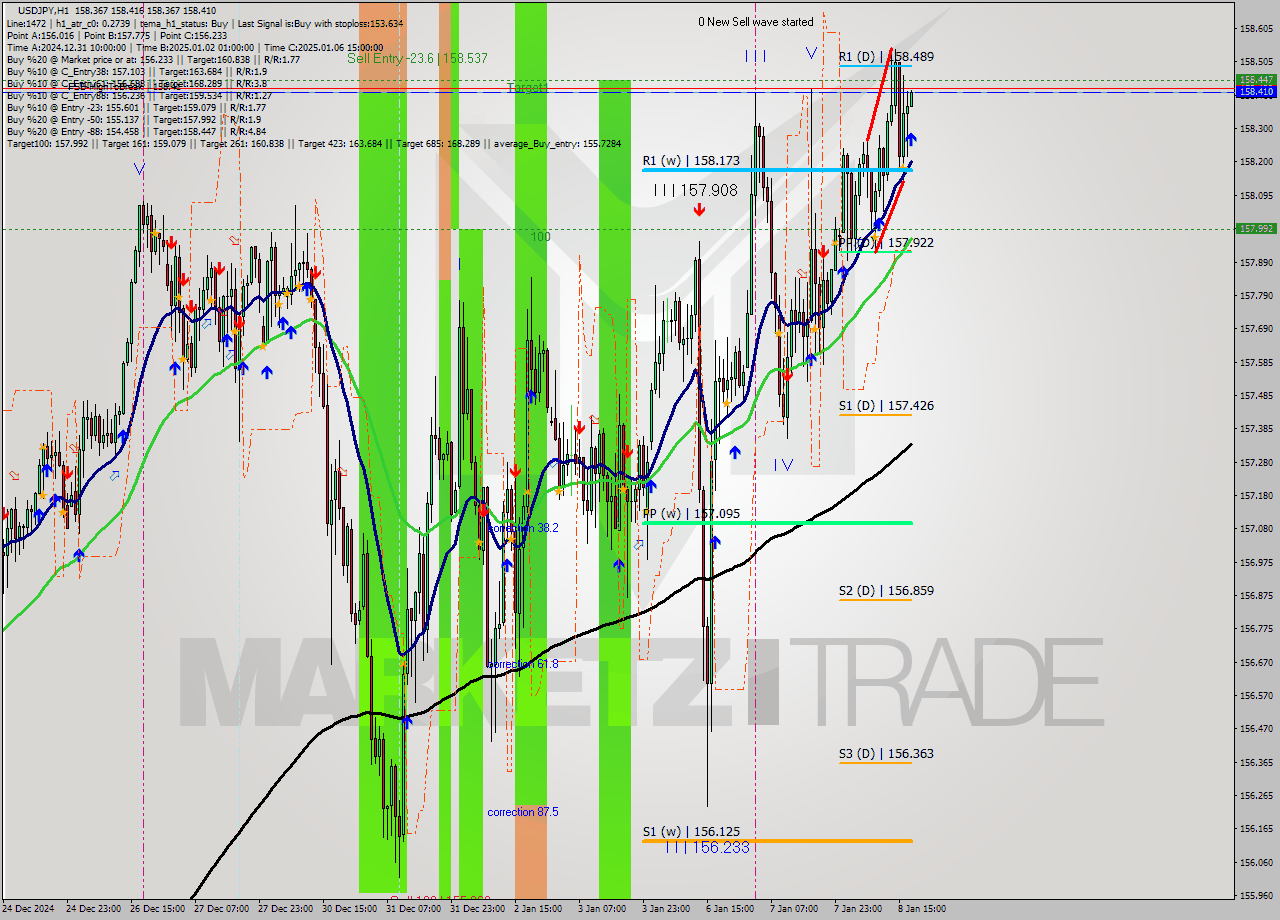Viewport: 1280px width, 920px height.
Task: Click the 'PP (w) | 157.095' pivot label
Action: 691,514
